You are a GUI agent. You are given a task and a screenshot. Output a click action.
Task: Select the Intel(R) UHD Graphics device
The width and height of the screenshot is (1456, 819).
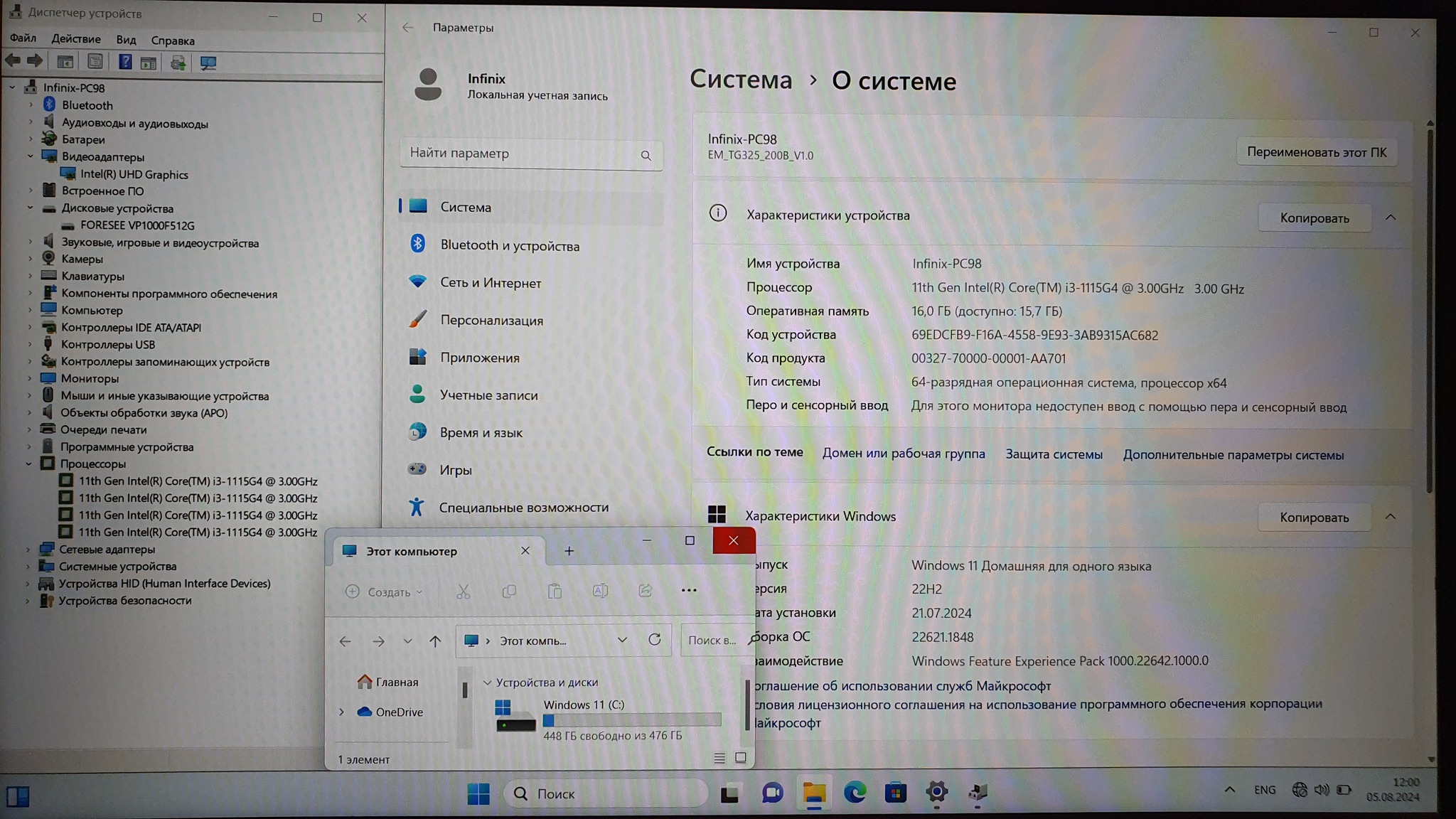click(x=134, y=174)
